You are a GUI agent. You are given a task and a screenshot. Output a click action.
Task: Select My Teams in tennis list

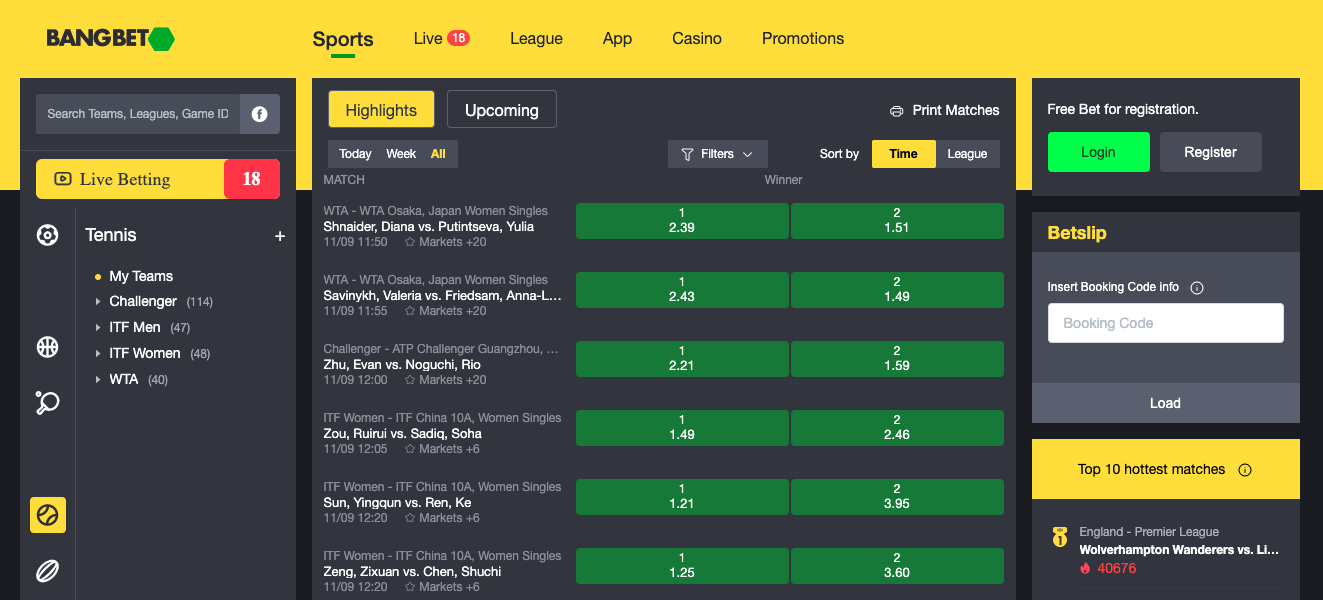click(141, 276)
